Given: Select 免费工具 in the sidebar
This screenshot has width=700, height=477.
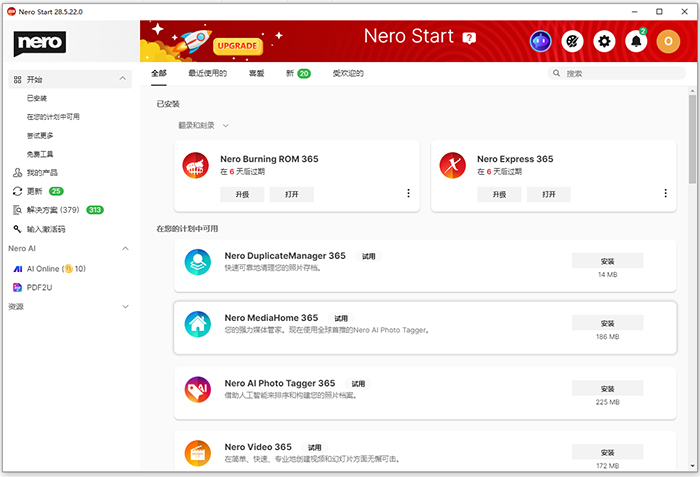Looking at the screenshot, I should pyautogui.click(x=40, y=154).
